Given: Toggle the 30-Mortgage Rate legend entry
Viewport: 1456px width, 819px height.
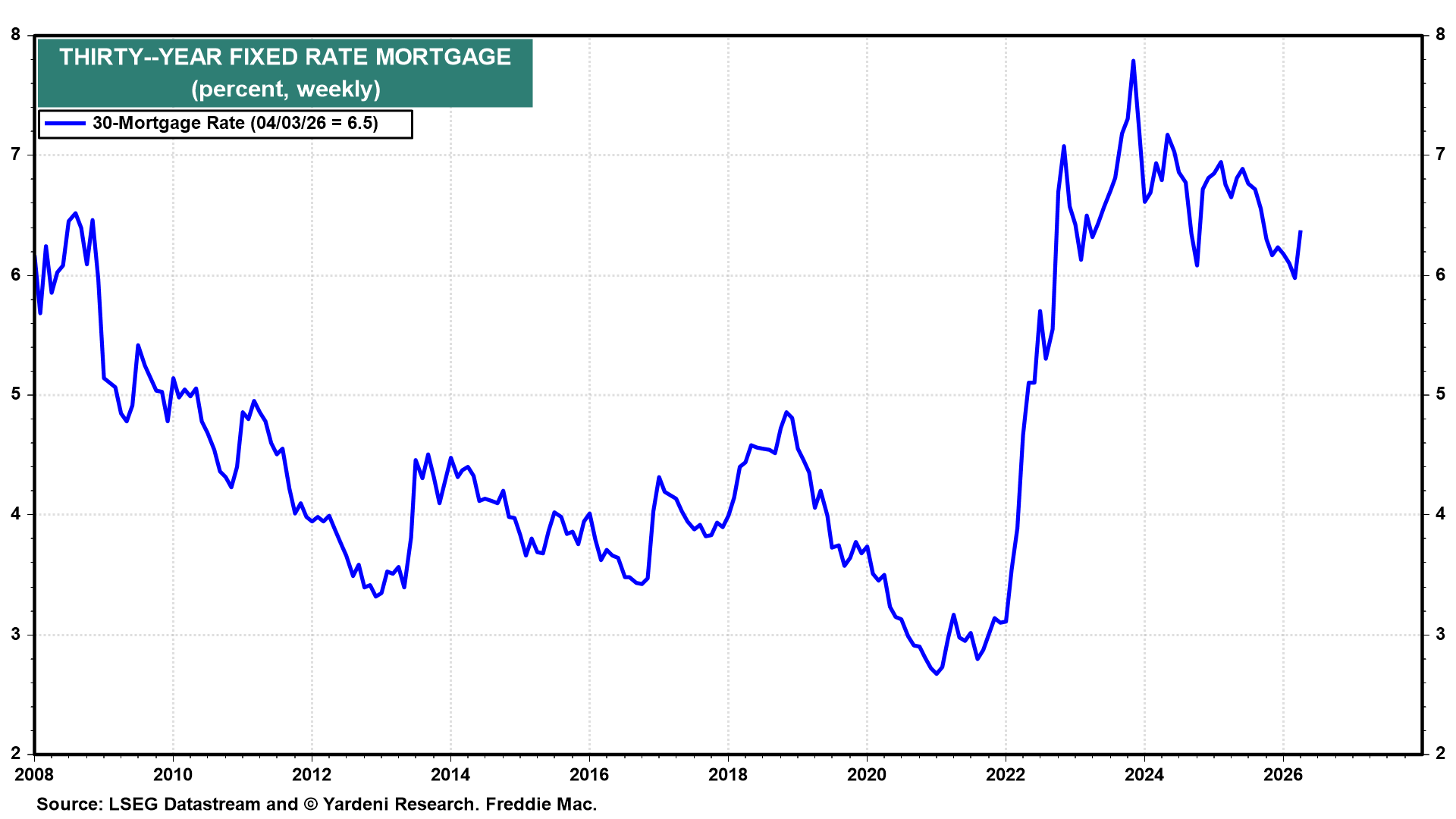Looking at the screenshot, I should pyautogui.click(x=235, y=122).
